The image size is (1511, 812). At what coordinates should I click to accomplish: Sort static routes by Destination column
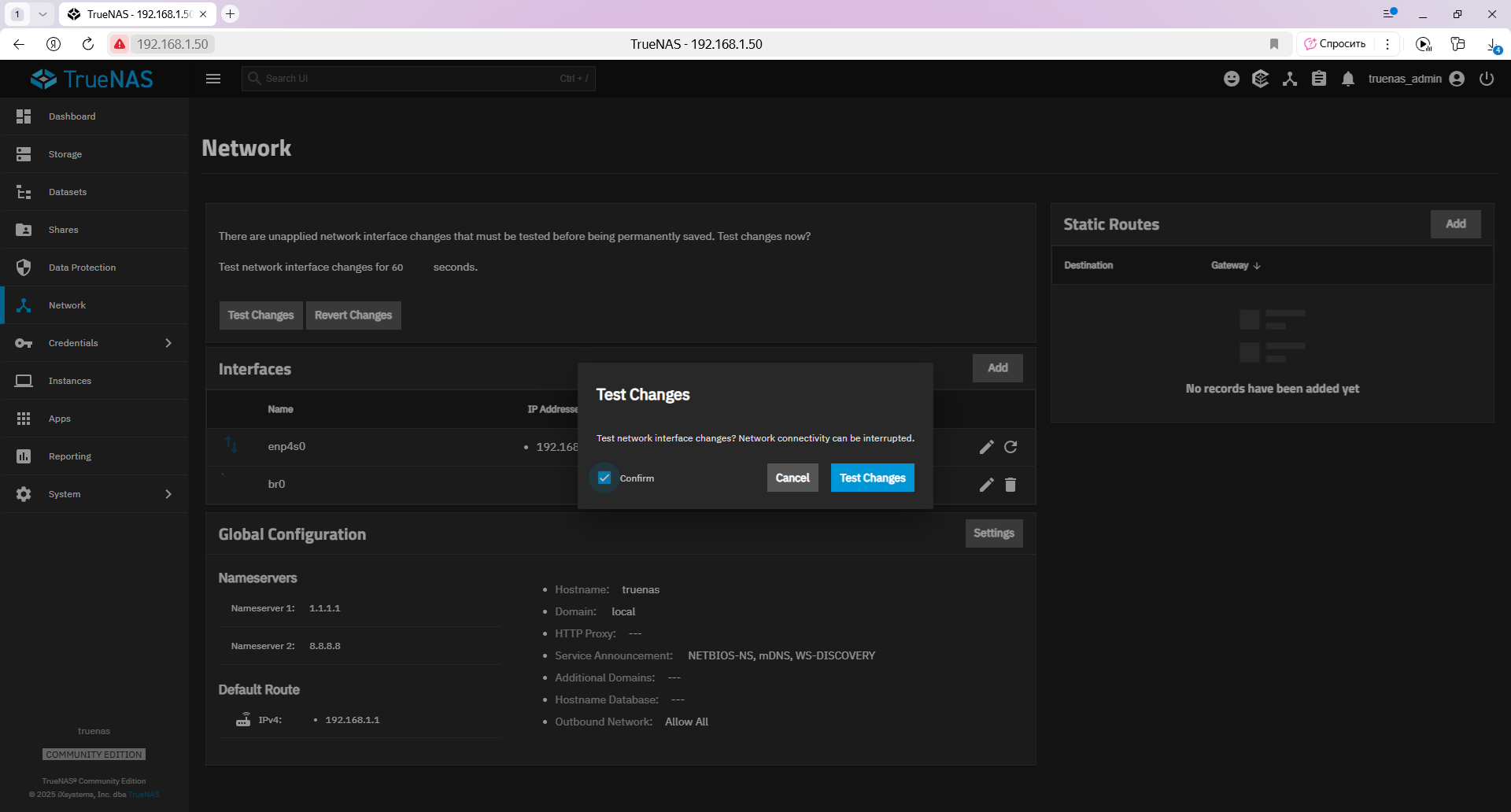[x=1088, y=265]
